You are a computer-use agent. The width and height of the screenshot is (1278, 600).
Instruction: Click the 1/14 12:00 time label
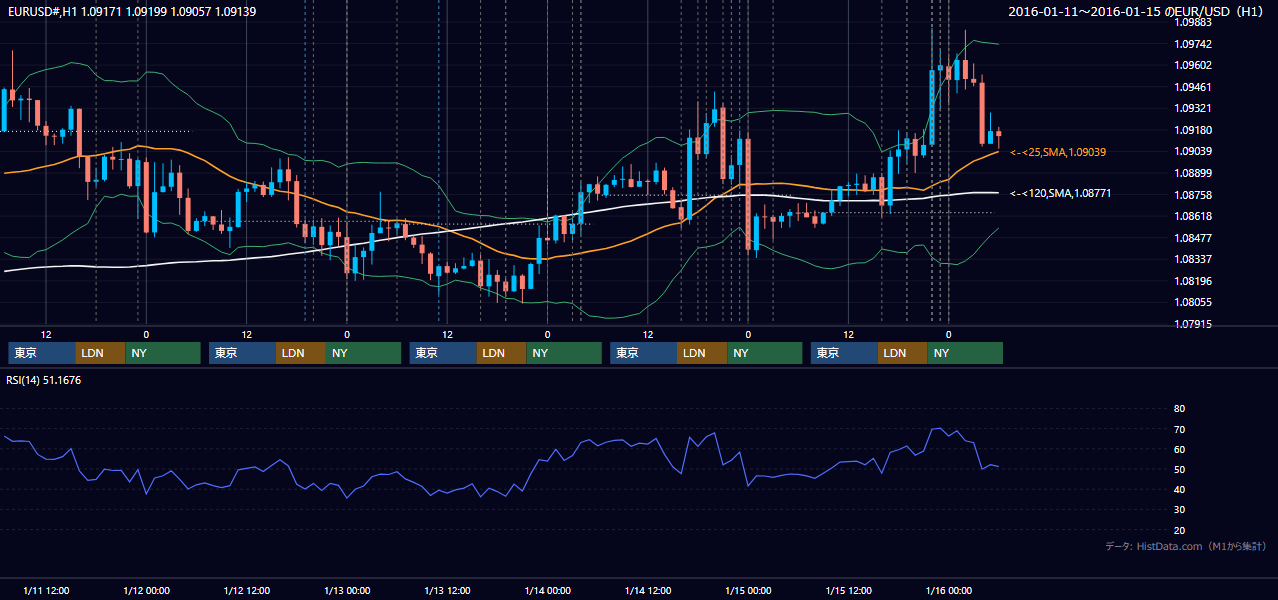coord(648,590)
